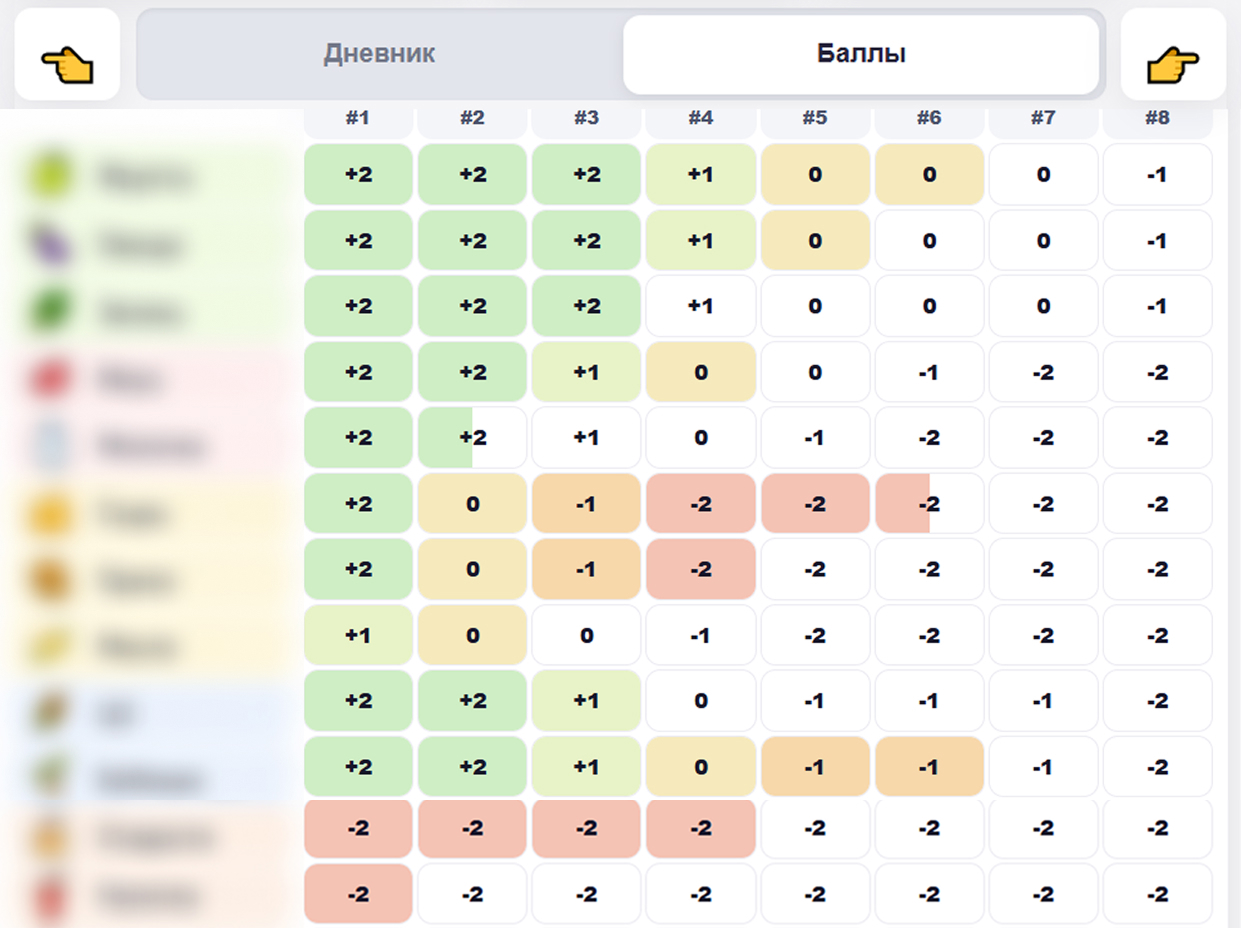Click the first row's -1 cell under #8
This screenshot has height=928, width=1241.
(x=1157, y=175)
